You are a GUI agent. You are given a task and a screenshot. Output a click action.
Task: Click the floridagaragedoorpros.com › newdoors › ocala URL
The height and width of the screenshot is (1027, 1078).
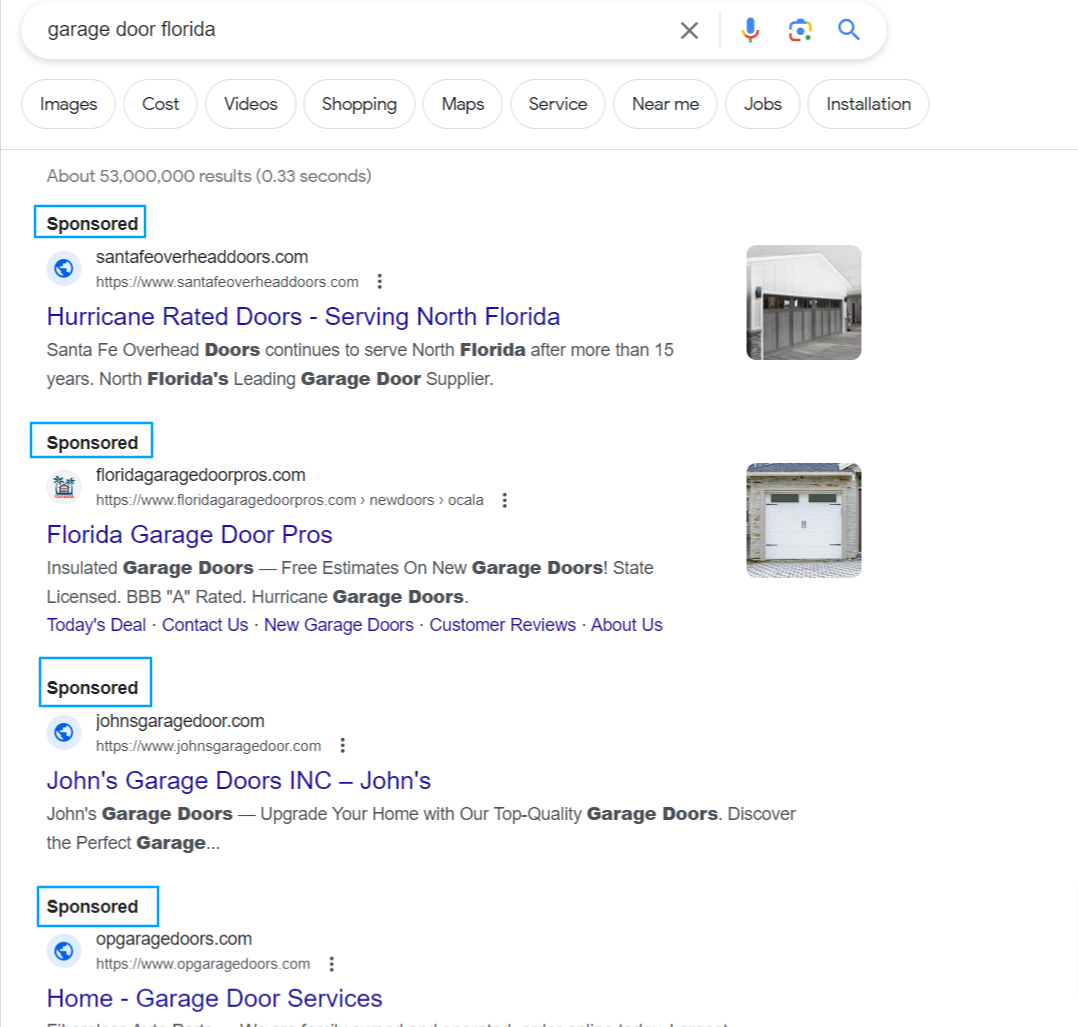click(289, 500)
